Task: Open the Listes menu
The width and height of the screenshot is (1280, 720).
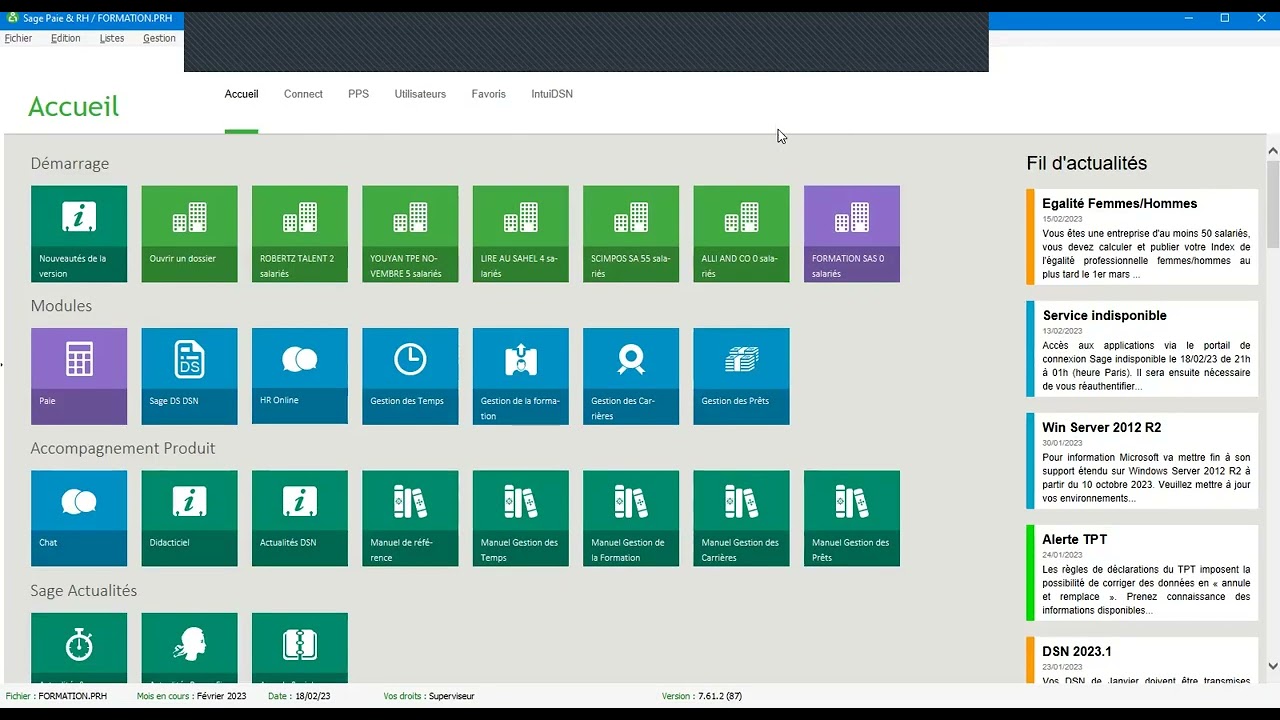Action: coord(112,38)
